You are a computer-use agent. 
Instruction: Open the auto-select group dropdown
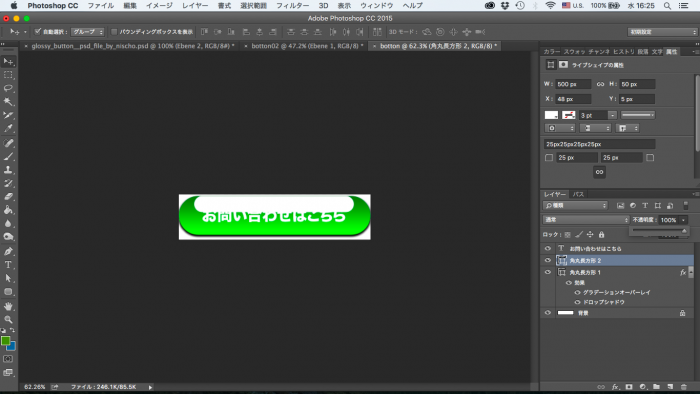[x=88, y=32]
